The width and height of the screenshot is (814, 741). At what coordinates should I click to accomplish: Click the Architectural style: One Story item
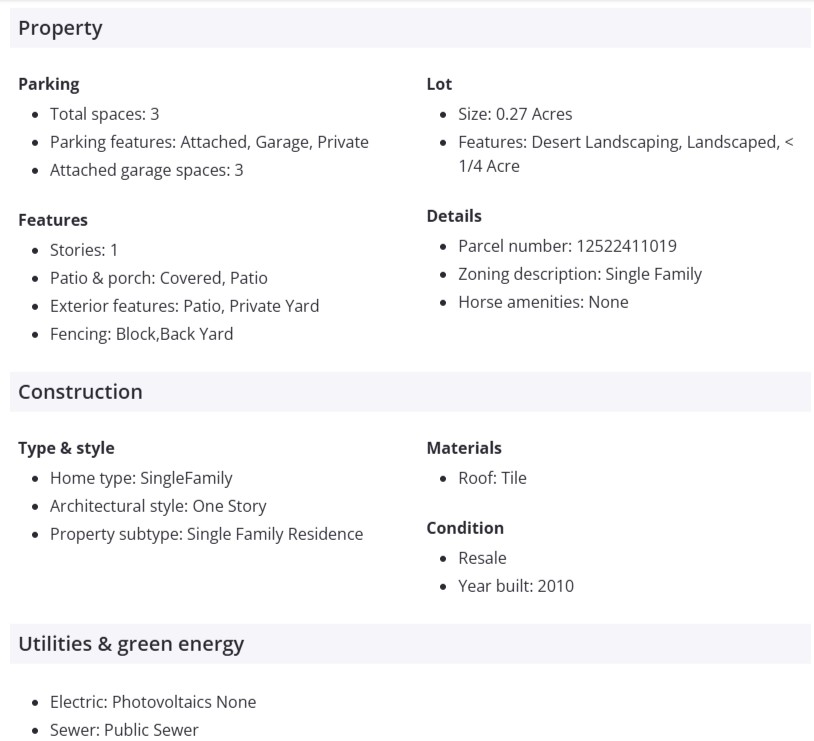point(158,506)
